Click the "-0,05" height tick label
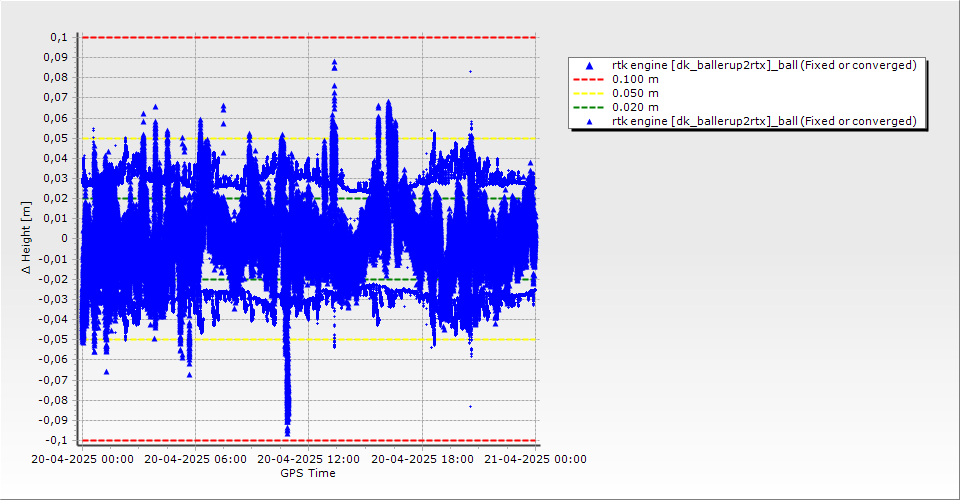Viewport: 960px width, 500px height. (54, 340)
